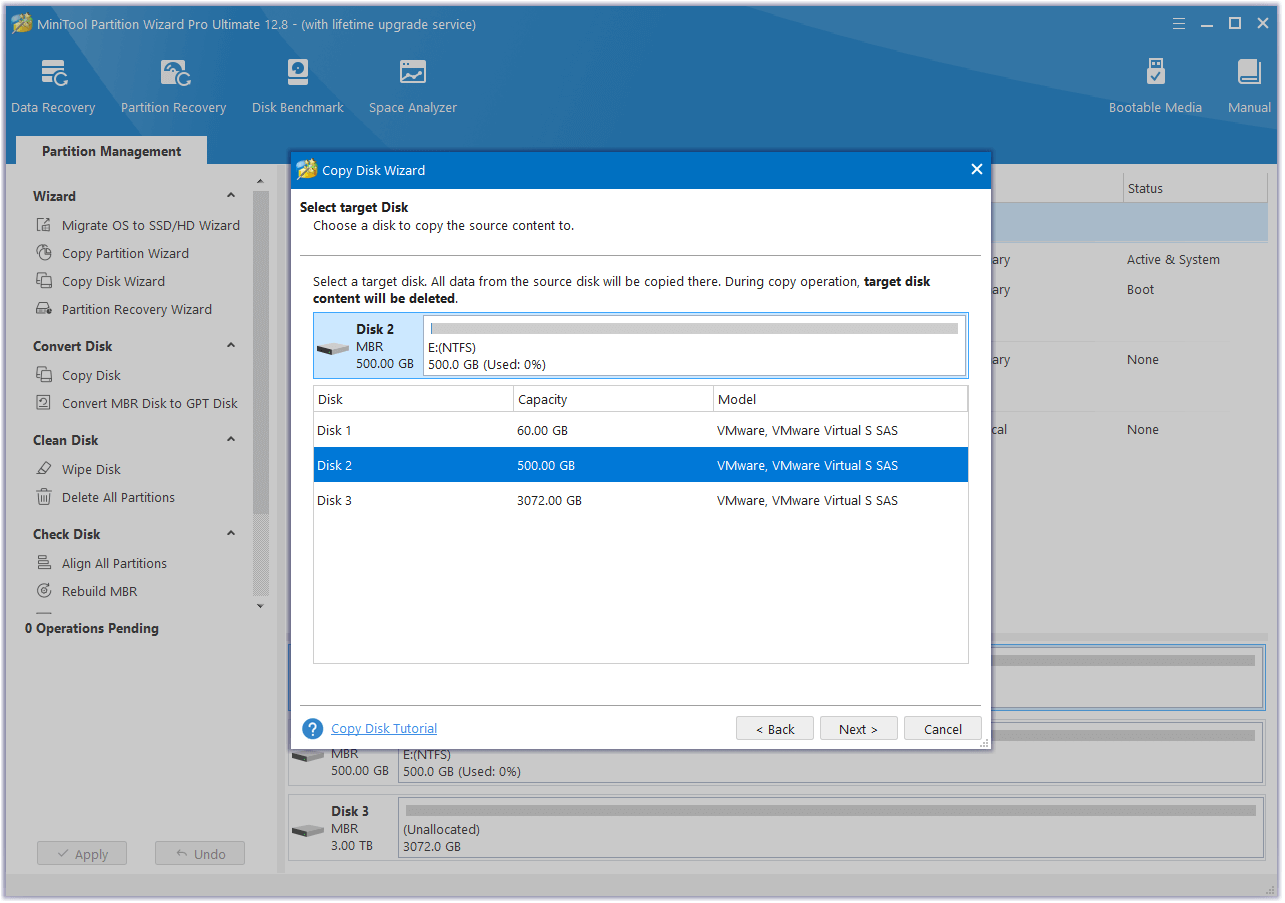Click the Status column header in main window
This screenshot has width=1285, height=903.
pos(1195,188)
